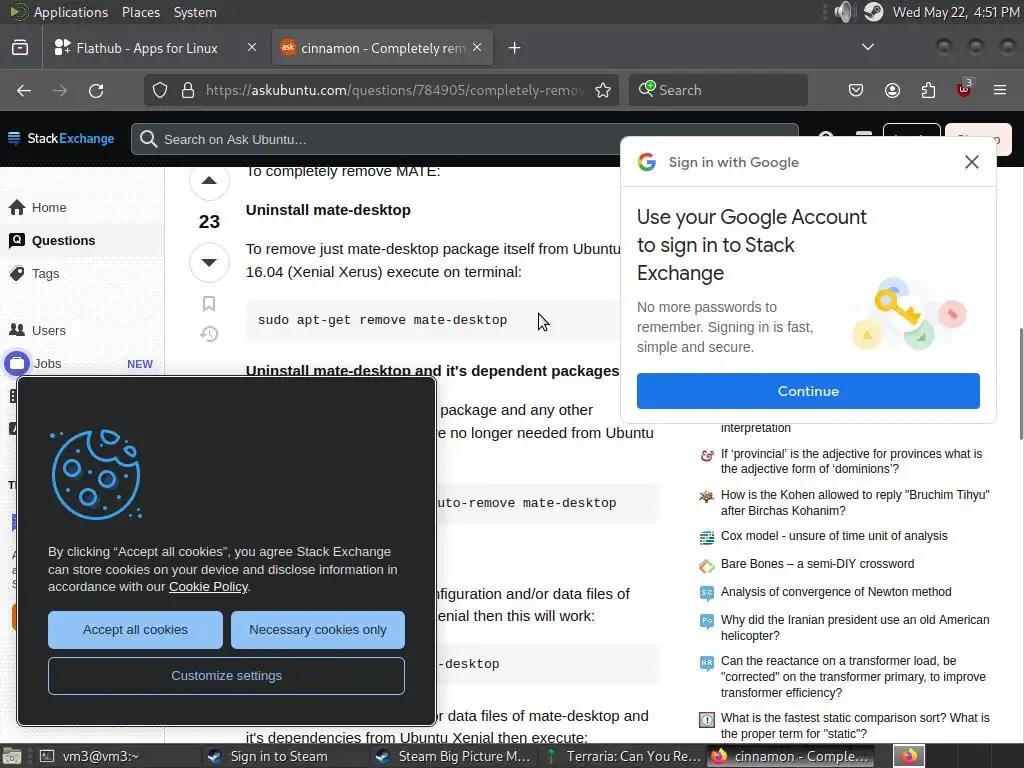Open the System menu
The image size is (1024, 768).
click(x=195, y=12)
